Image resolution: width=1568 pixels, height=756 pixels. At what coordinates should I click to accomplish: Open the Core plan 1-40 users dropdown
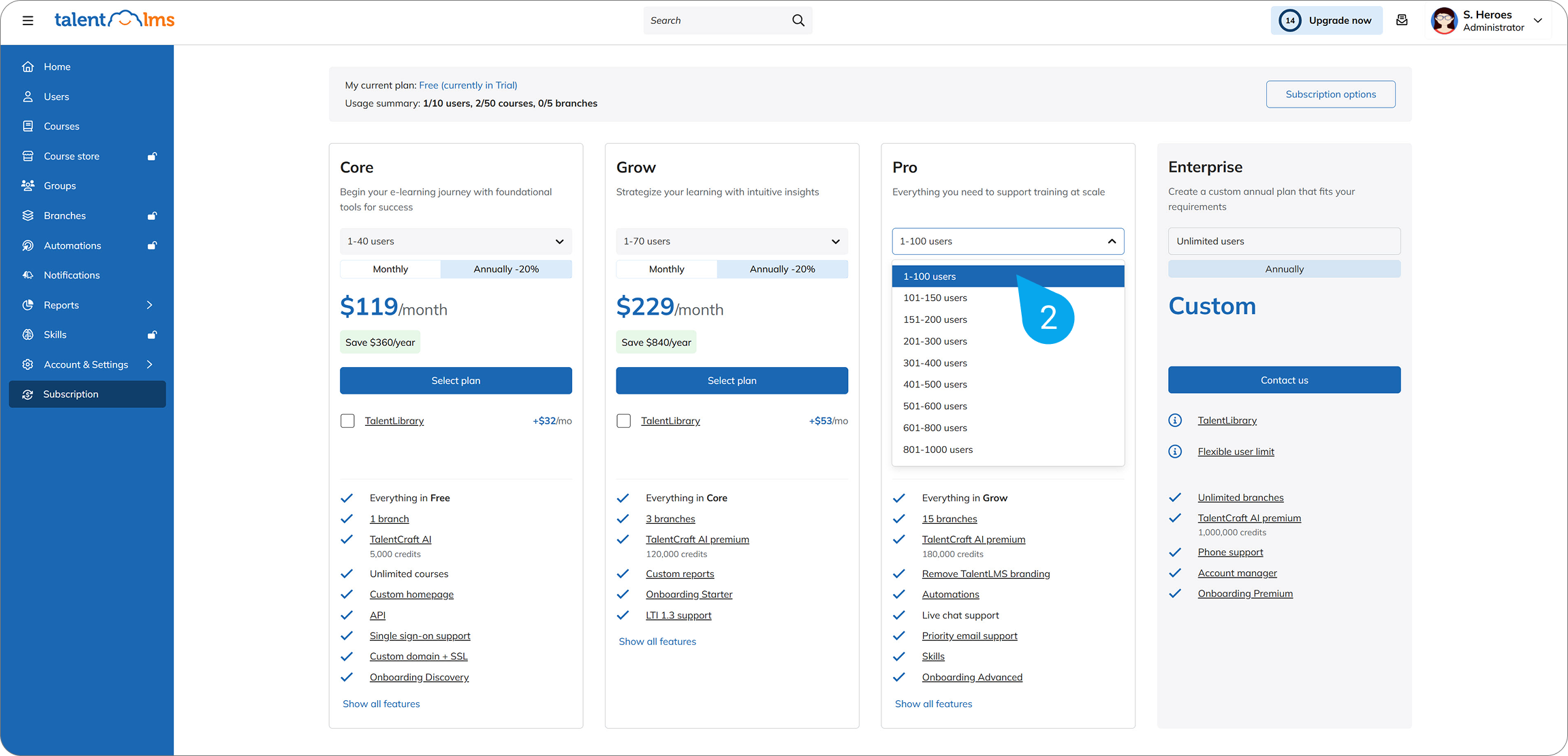pyautogui.click(x=456, y=241)
